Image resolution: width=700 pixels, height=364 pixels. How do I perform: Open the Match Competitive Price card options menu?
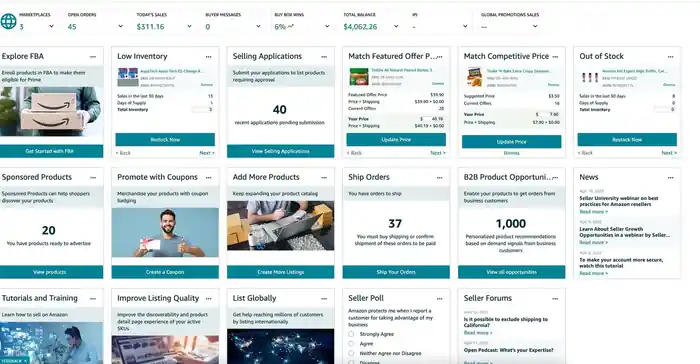(x=555, y=57)
